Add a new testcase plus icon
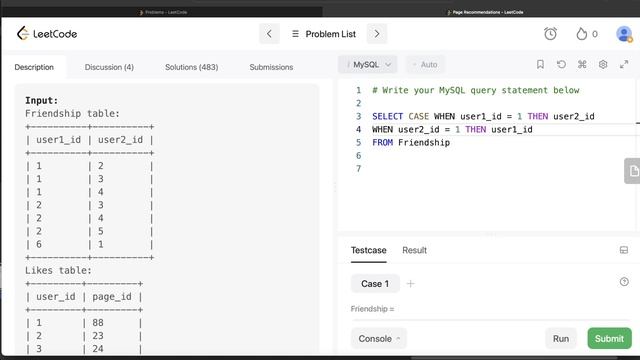Image resolution: width=640 pixels, height=360 pixels. (x=410, y=284)
